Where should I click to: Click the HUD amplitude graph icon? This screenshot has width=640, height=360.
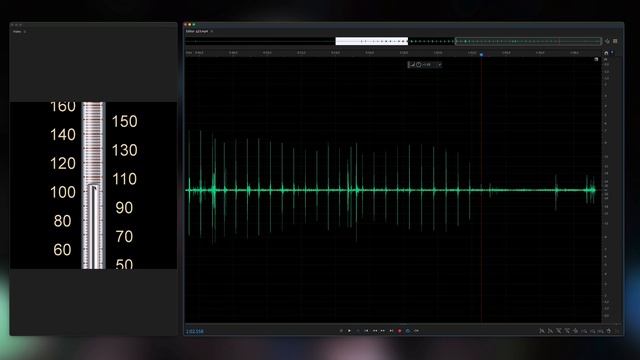[x=411, y=64]
